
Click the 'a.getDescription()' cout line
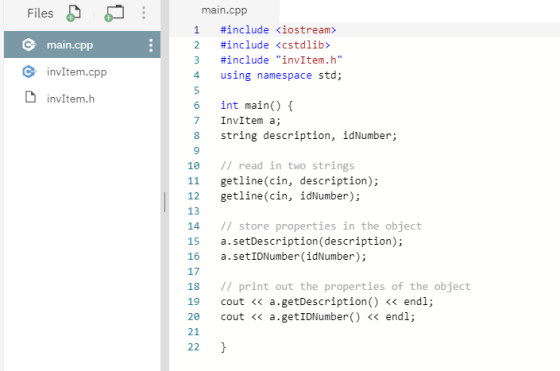327,302
